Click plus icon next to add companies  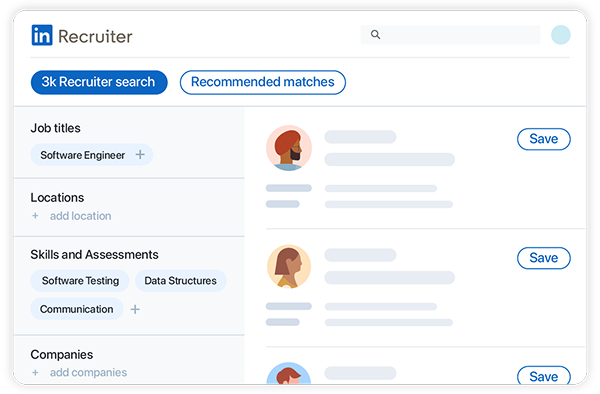tap(35, 372)
